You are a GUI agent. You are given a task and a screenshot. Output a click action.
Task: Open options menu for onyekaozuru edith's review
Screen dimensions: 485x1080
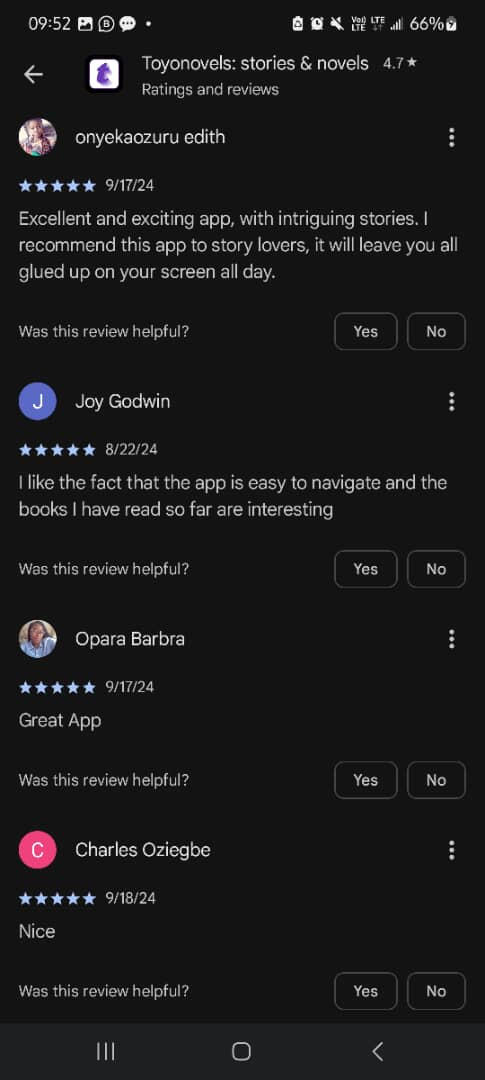(x=451, y=138)
